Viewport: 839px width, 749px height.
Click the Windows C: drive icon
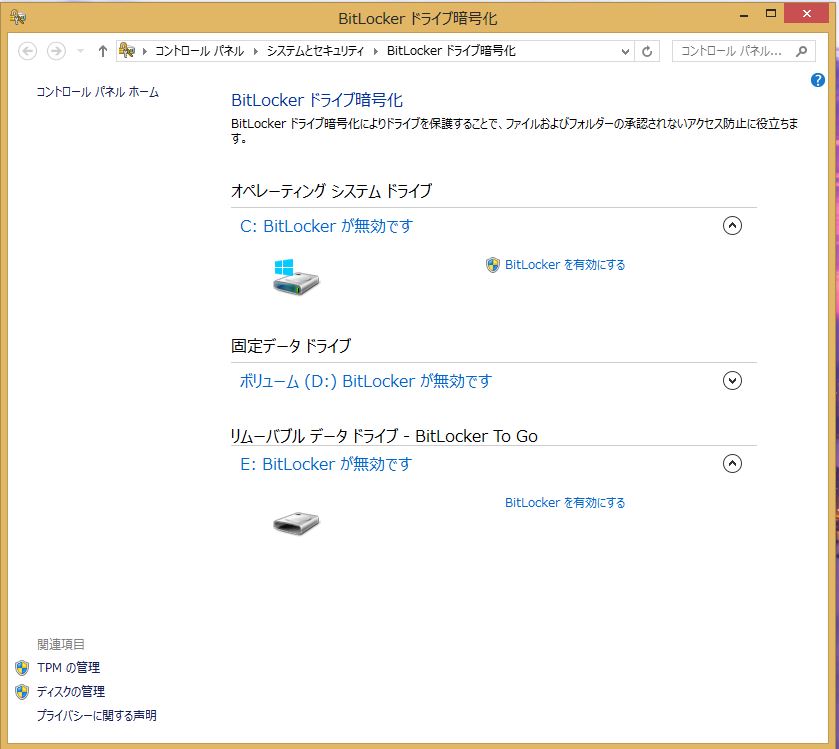coord(295,277)
